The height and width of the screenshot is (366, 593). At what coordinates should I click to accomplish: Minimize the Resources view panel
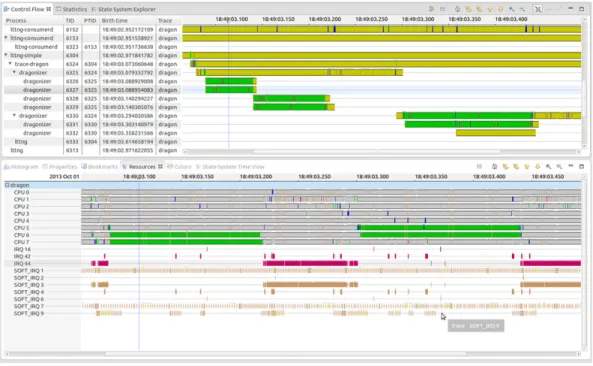point(571,166)
